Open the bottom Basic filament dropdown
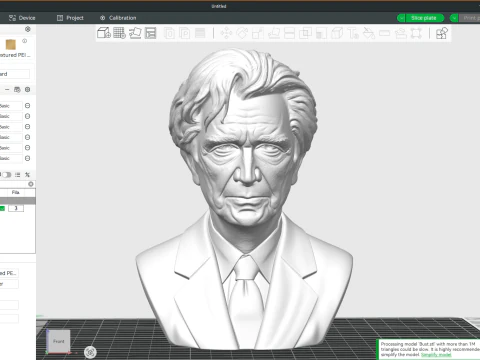480x360 pixels. [11, 158]
